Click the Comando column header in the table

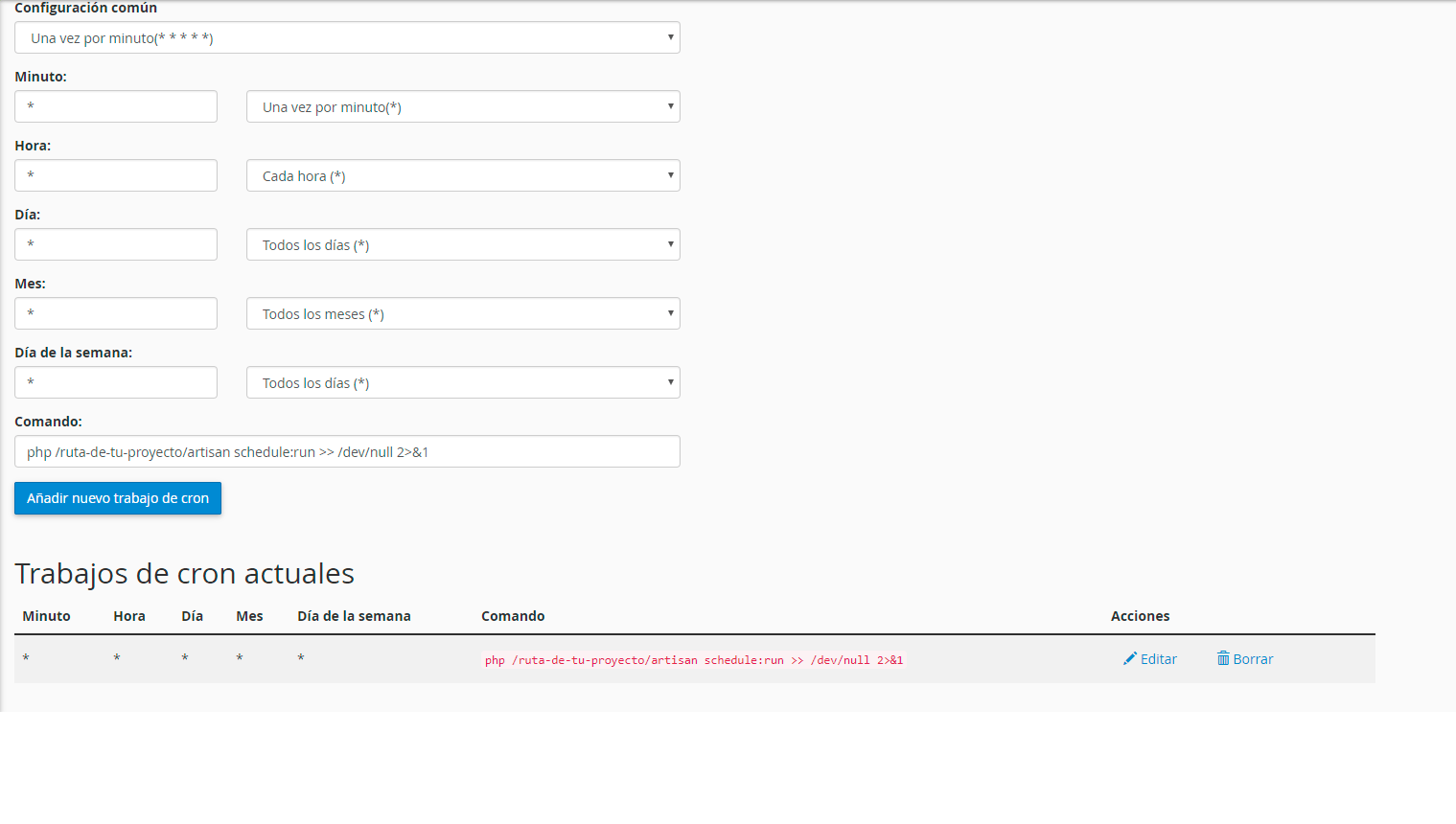[513, 616]
